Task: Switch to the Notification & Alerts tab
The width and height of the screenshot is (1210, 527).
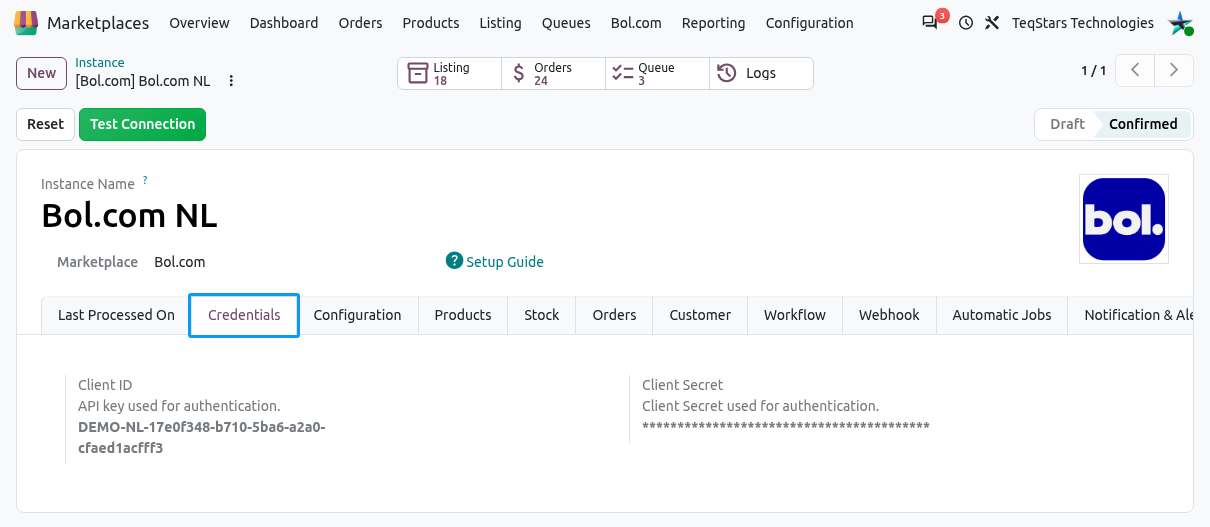Action: [x=1131, y=315]
